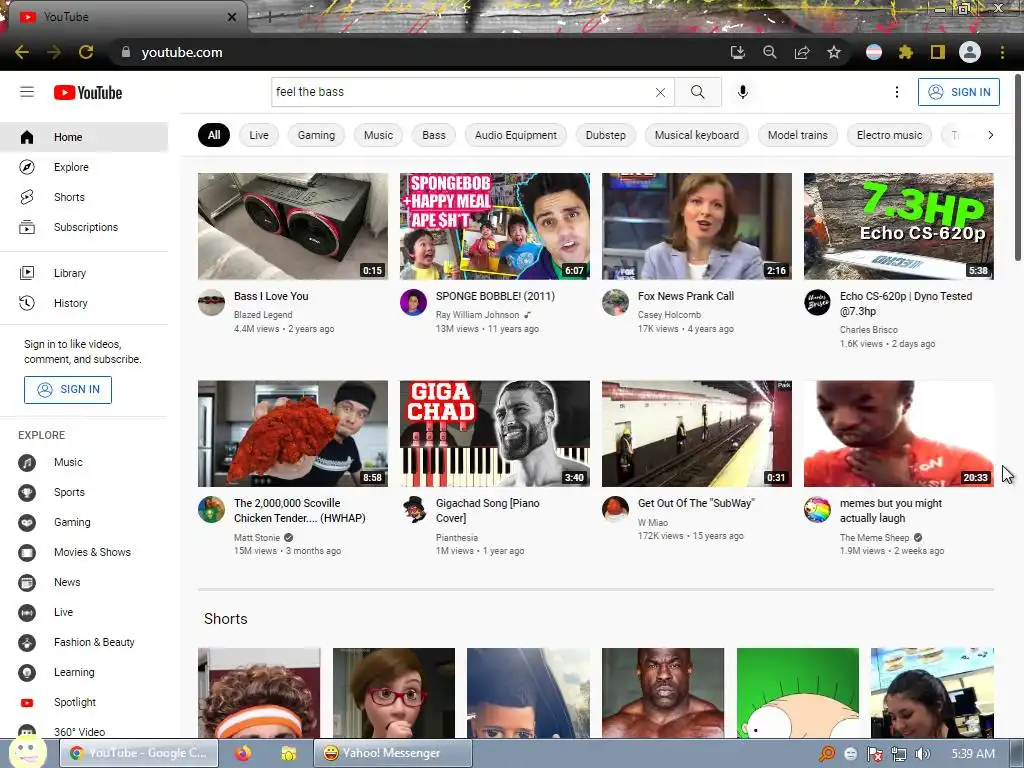The height and width of the screenshot is (768, 1024).
Task: Play Gigachad Song piano cover thumbnail
Action: coord(494,434)
